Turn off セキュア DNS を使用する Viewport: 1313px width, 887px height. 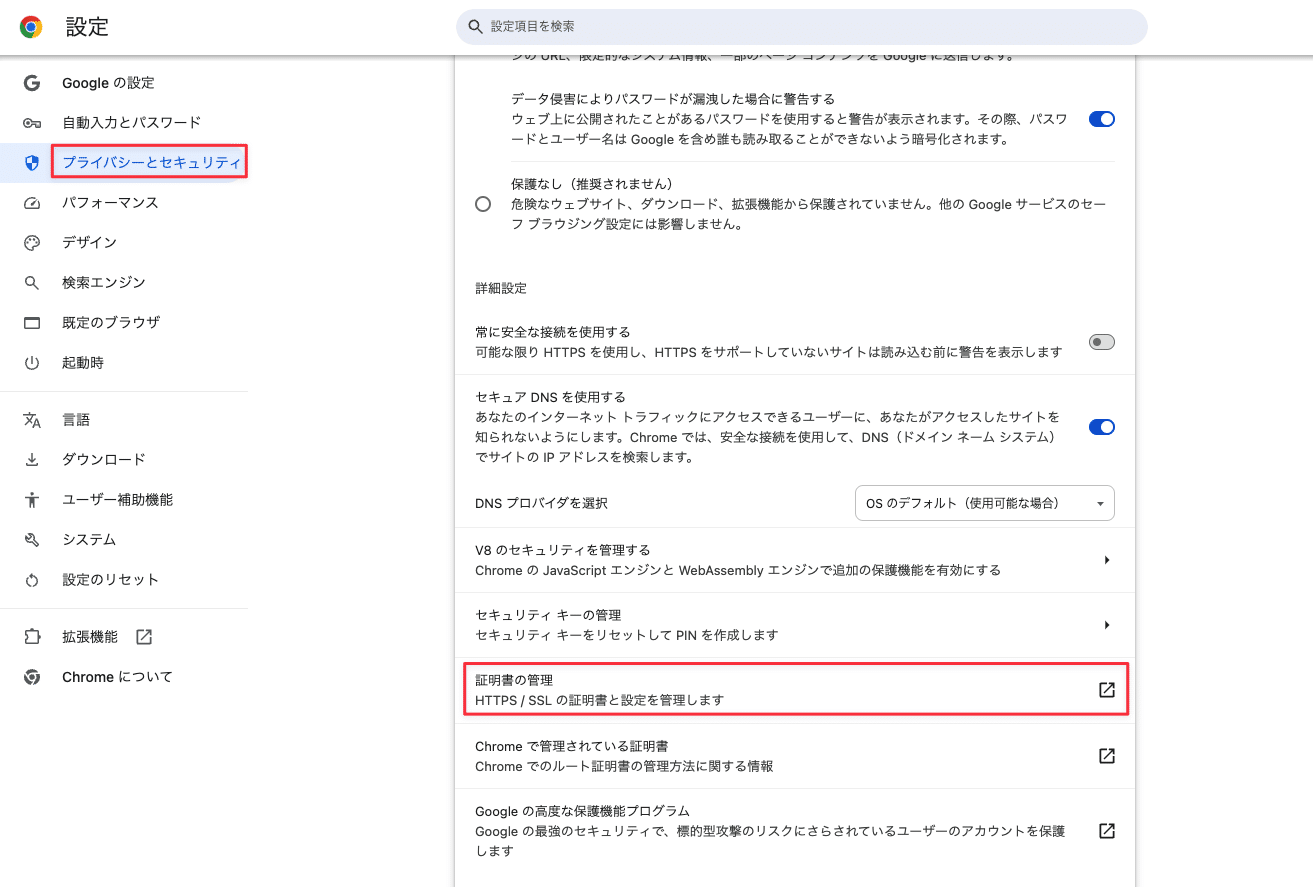coord(1101,427)
